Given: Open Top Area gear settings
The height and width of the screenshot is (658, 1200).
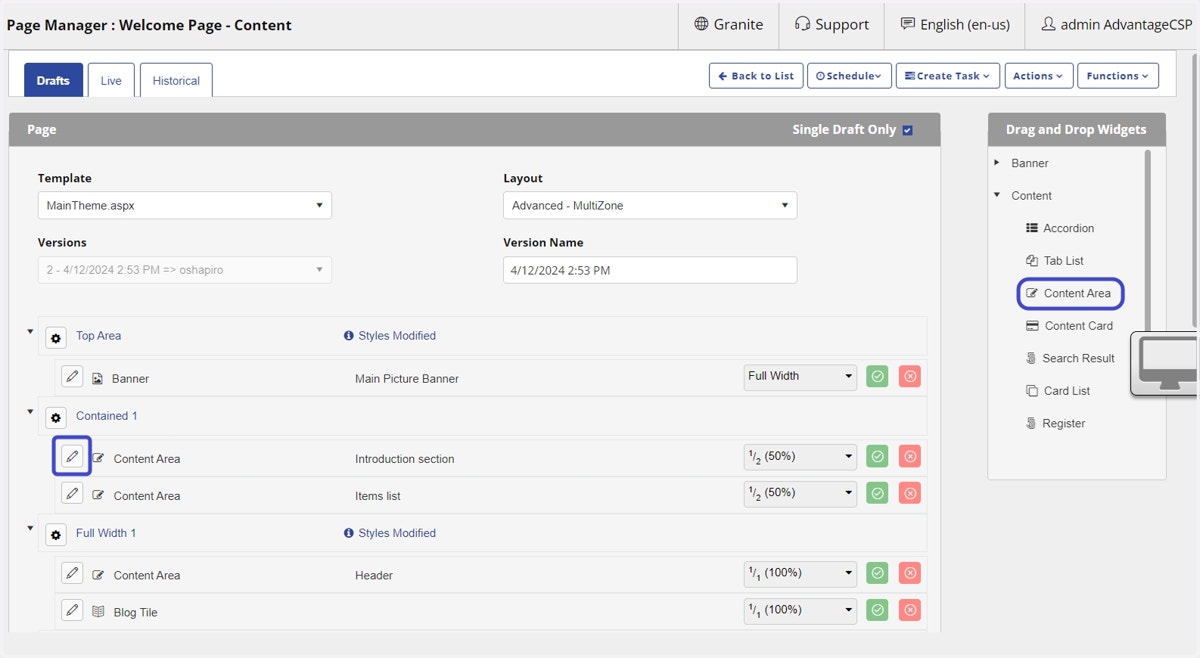Looking at the screenshot, I should pyautogui.click(x=56, y=338).
